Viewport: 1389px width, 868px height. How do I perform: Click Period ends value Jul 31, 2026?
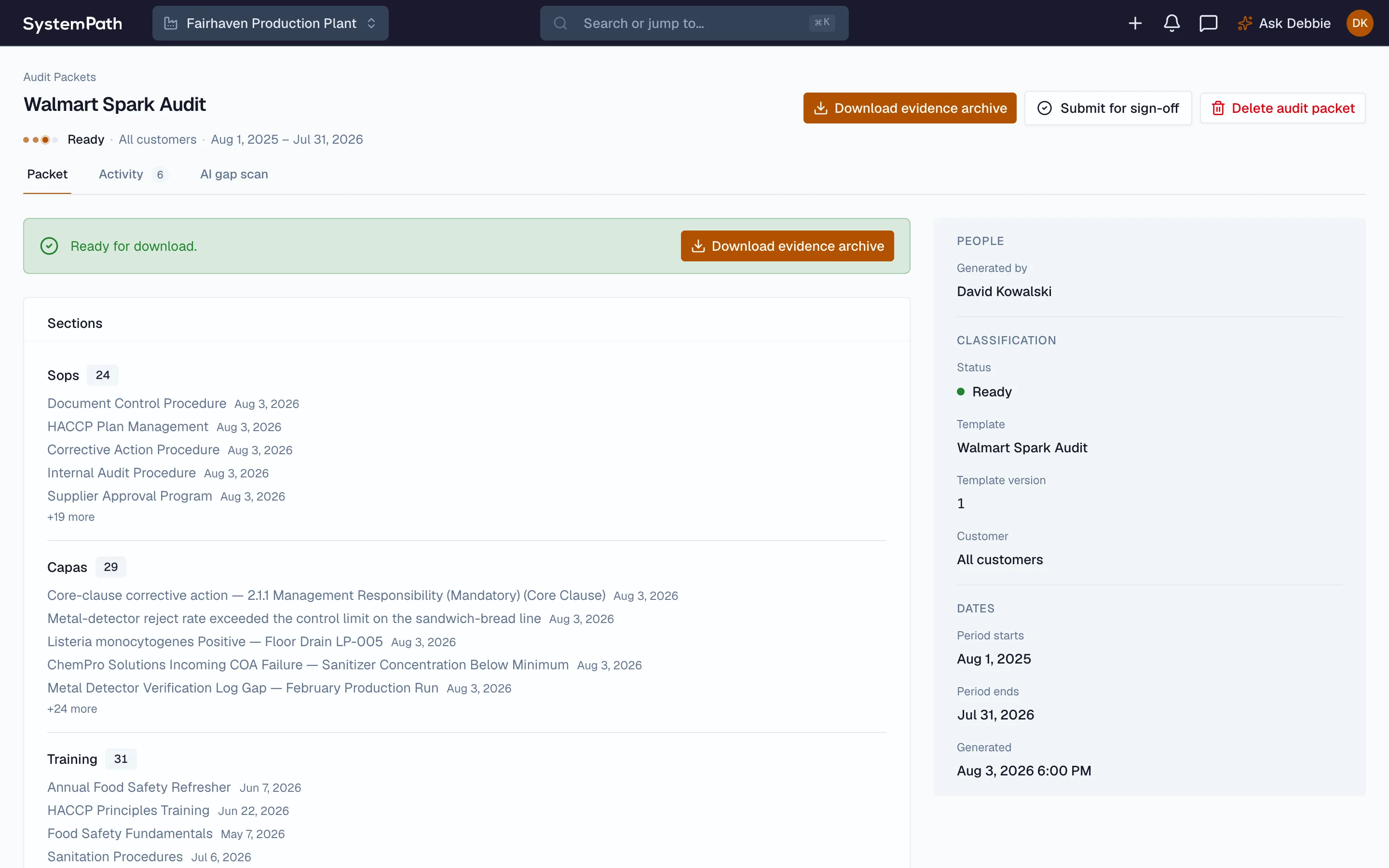click(x=995, y=715)
